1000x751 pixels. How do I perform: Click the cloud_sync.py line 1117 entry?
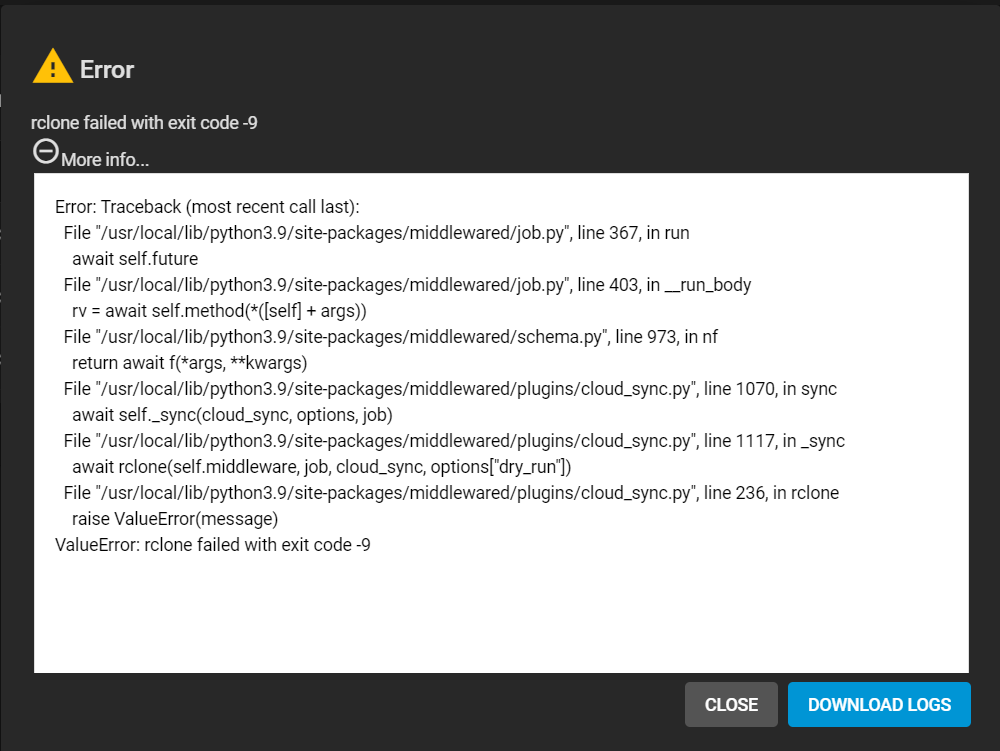(x=454, y=441)
